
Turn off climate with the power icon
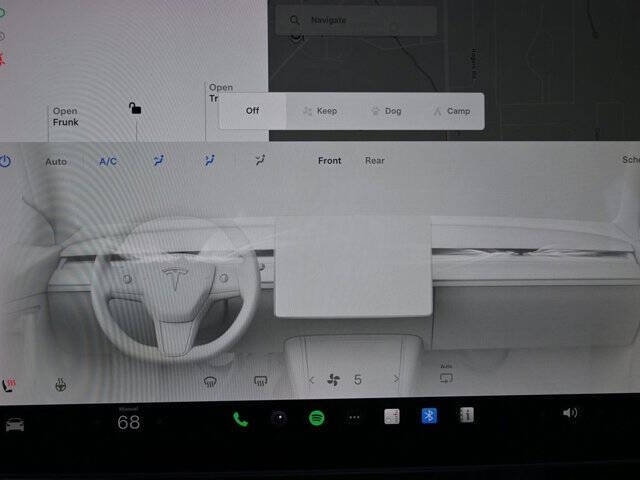pyautogui.click(x=5, y=162)
